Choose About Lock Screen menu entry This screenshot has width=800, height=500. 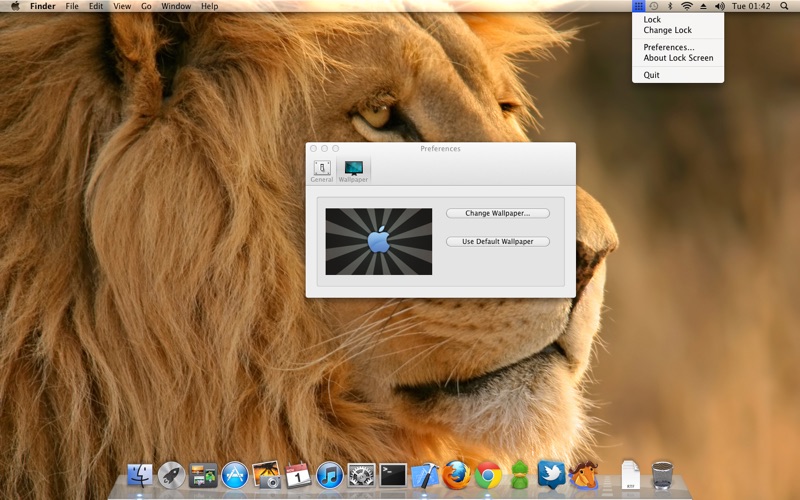[x=678, y=58]
